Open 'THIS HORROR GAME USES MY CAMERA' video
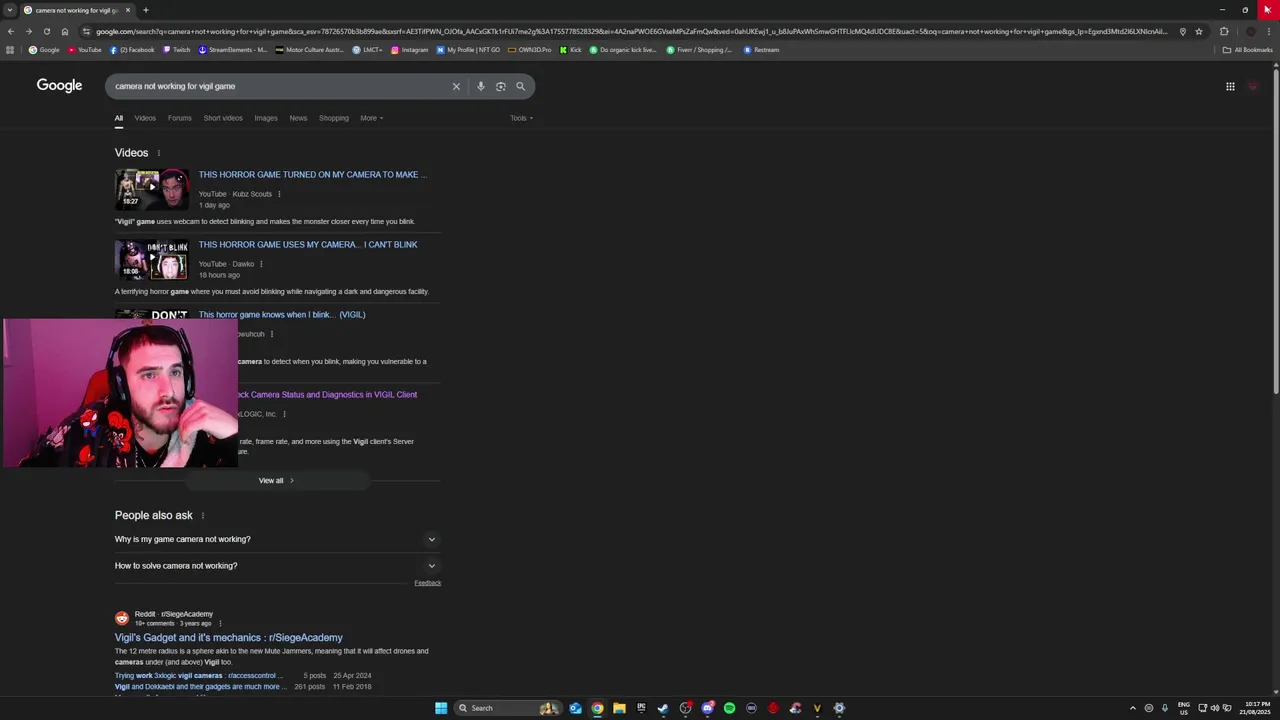Viewport: 1280px width, 720px height. pos(308,244)
